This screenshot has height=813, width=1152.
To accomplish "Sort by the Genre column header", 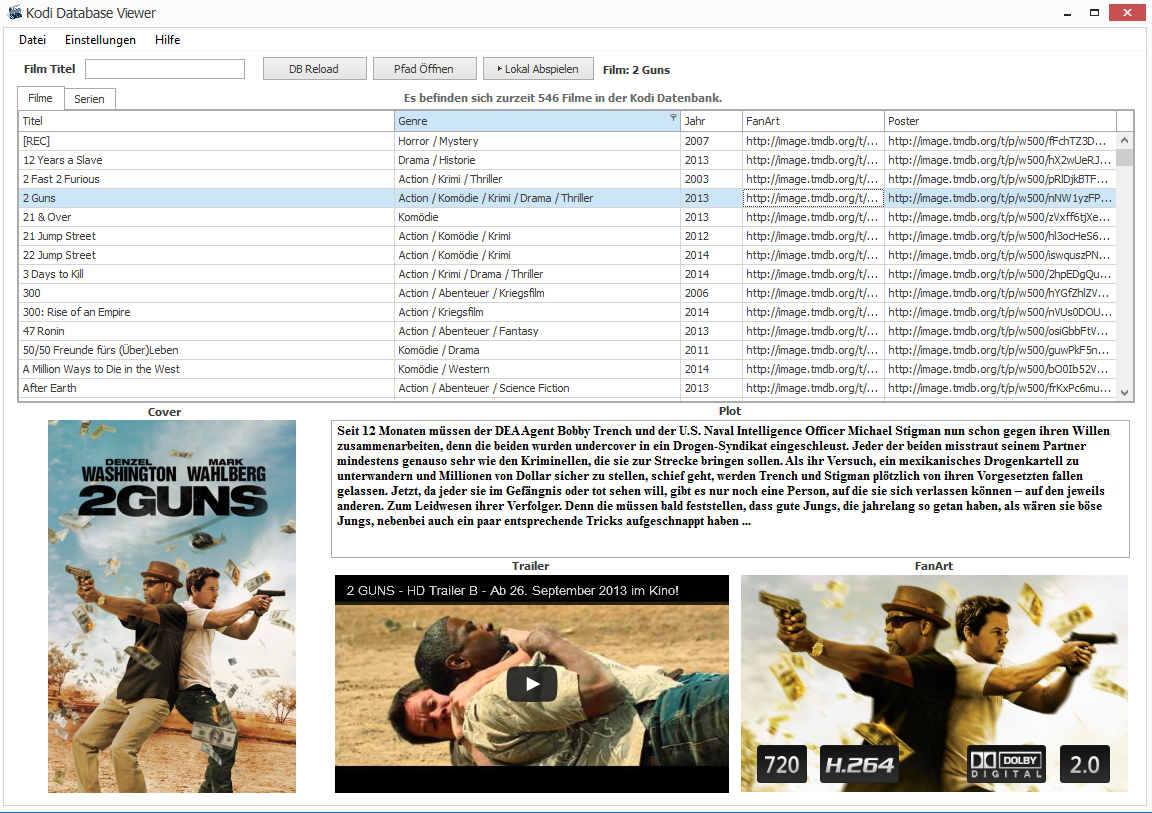I will click(537, 121).
